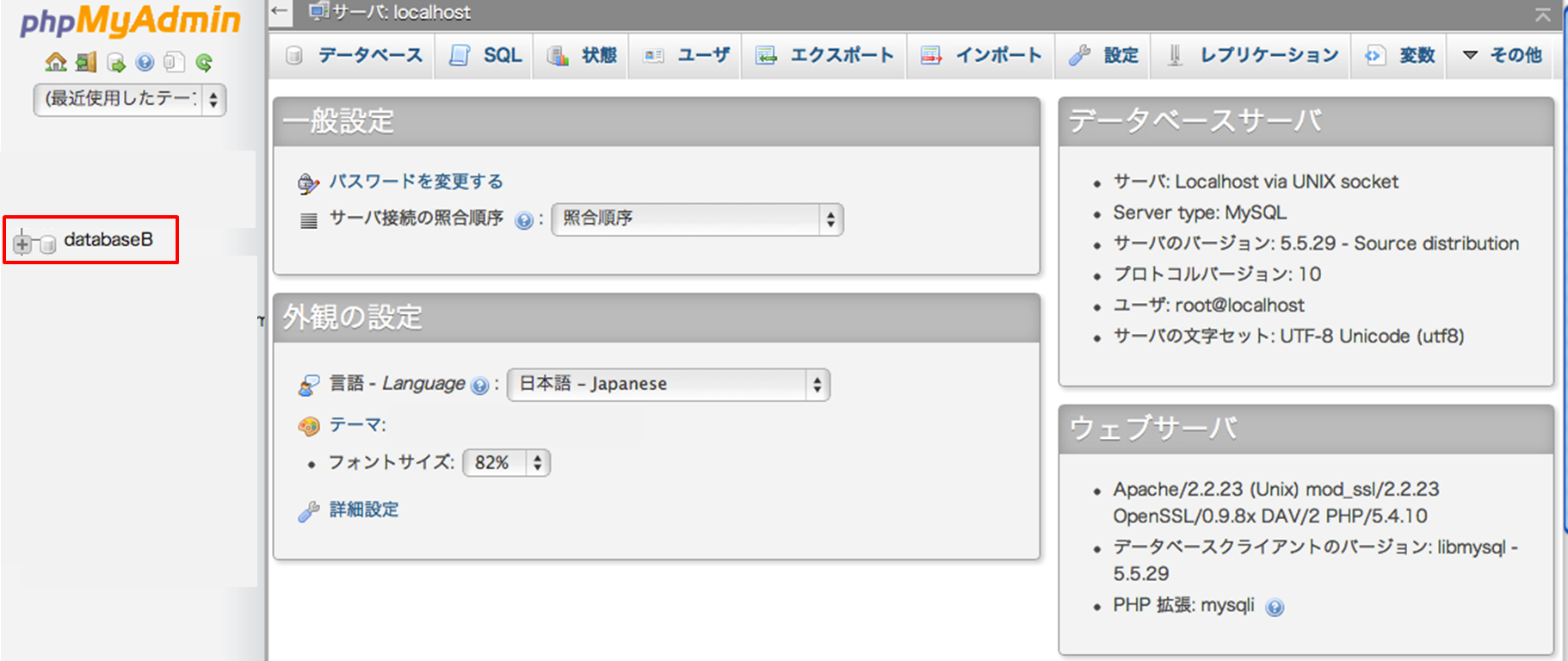Open the ユーザ users tab
This screenshot has width=1568, height=661.
[x=687, y=55]
